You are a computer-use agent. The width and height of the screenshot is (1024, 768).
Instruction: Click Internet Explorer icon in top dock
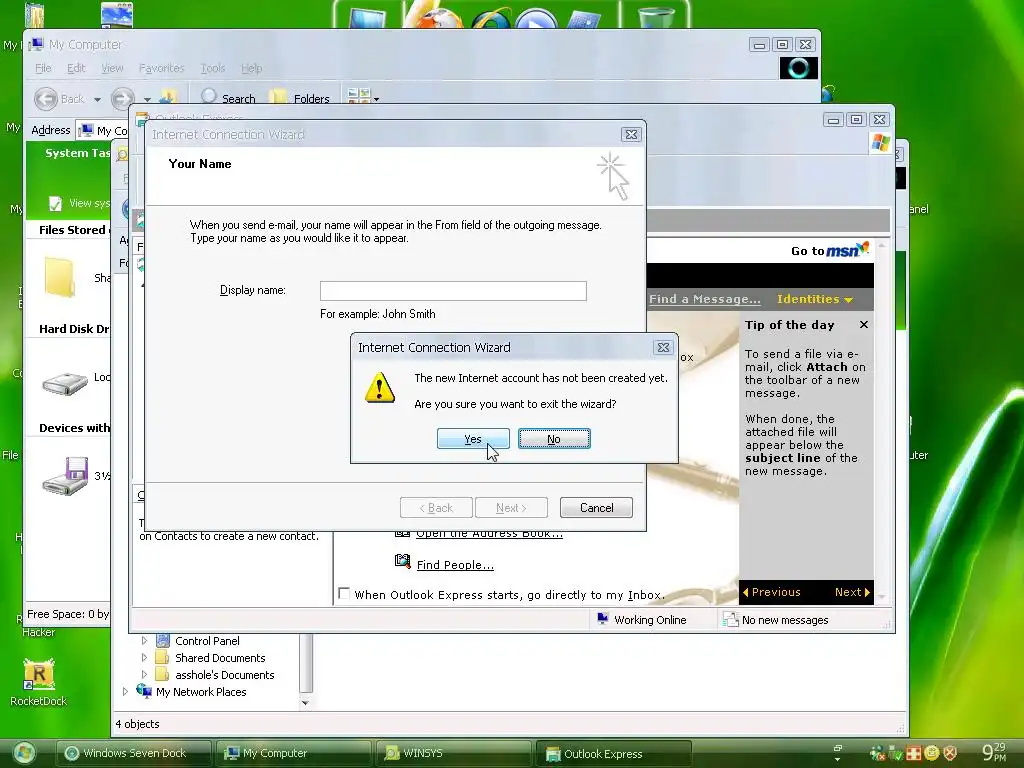click(x=491, y=18)
